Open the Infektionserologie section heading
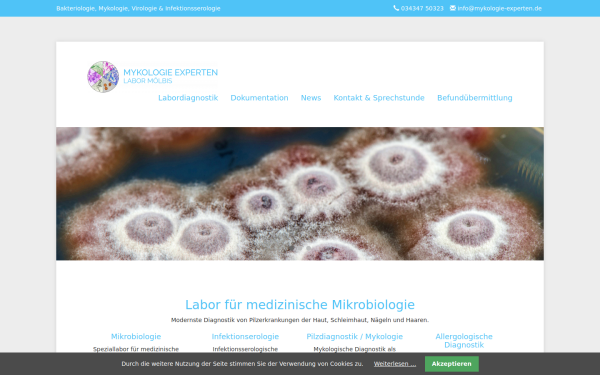 [x=245, y=337]
